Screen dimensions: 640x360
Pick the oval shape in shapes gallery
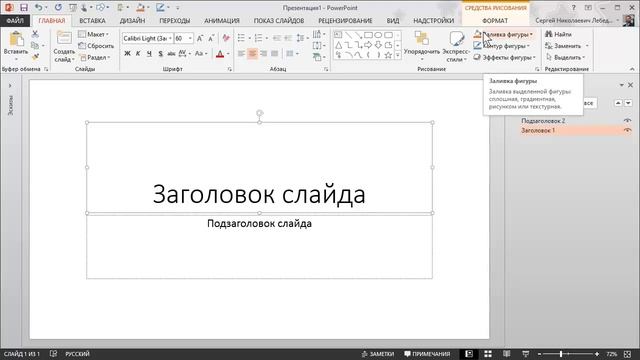(378, 35)
